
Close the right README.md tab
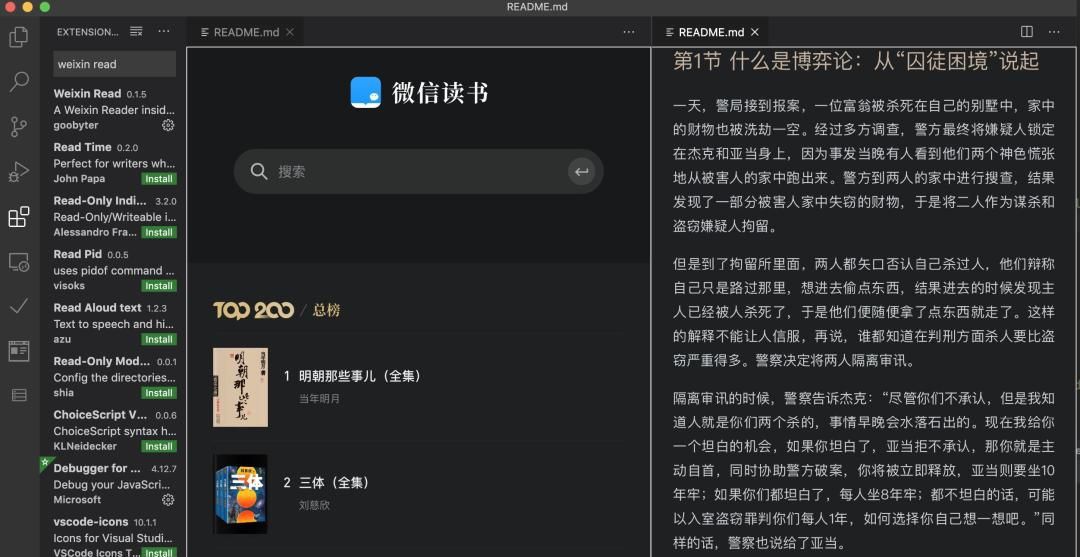click(x=755, y=32)
